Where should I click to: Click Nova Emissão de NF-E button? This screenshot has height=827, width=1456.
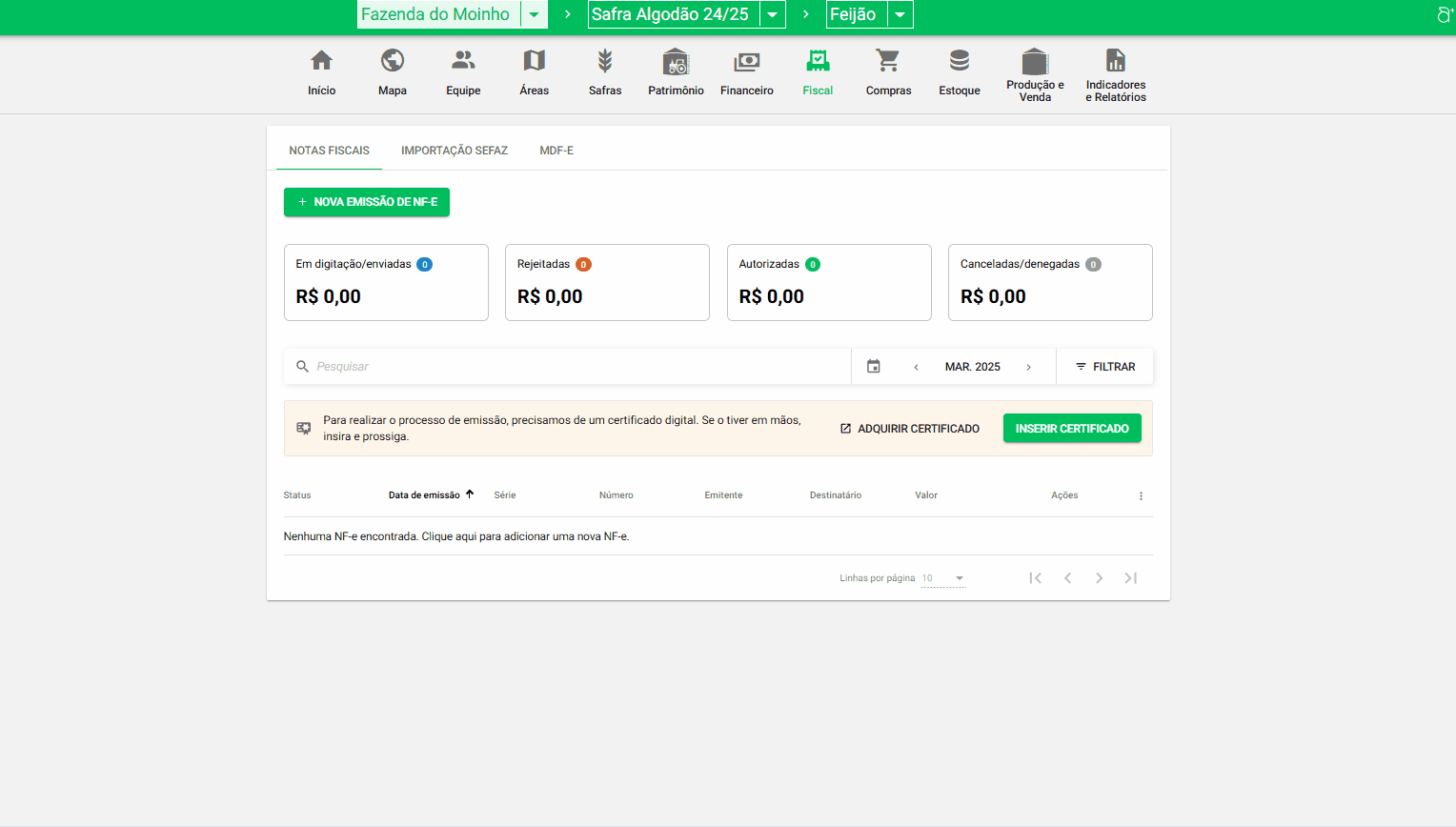pyautogui.click(x=367, y=202)
